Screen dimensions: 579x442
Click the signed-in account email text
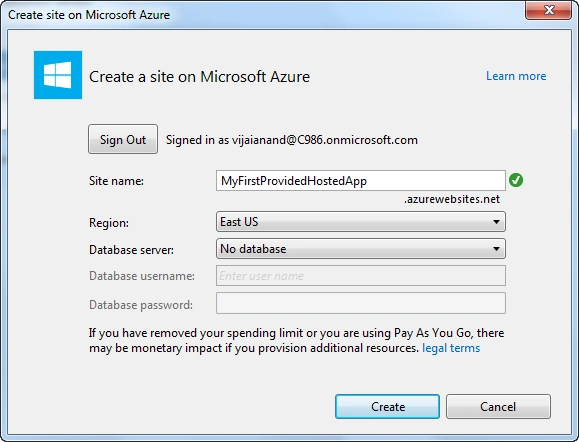pos(325,140)
